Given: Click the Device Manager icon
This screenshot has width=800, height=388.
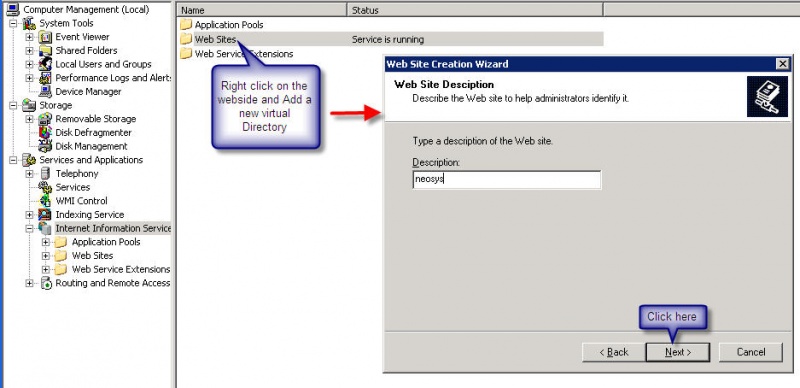Looking at the screenshot, I should 45,91.
